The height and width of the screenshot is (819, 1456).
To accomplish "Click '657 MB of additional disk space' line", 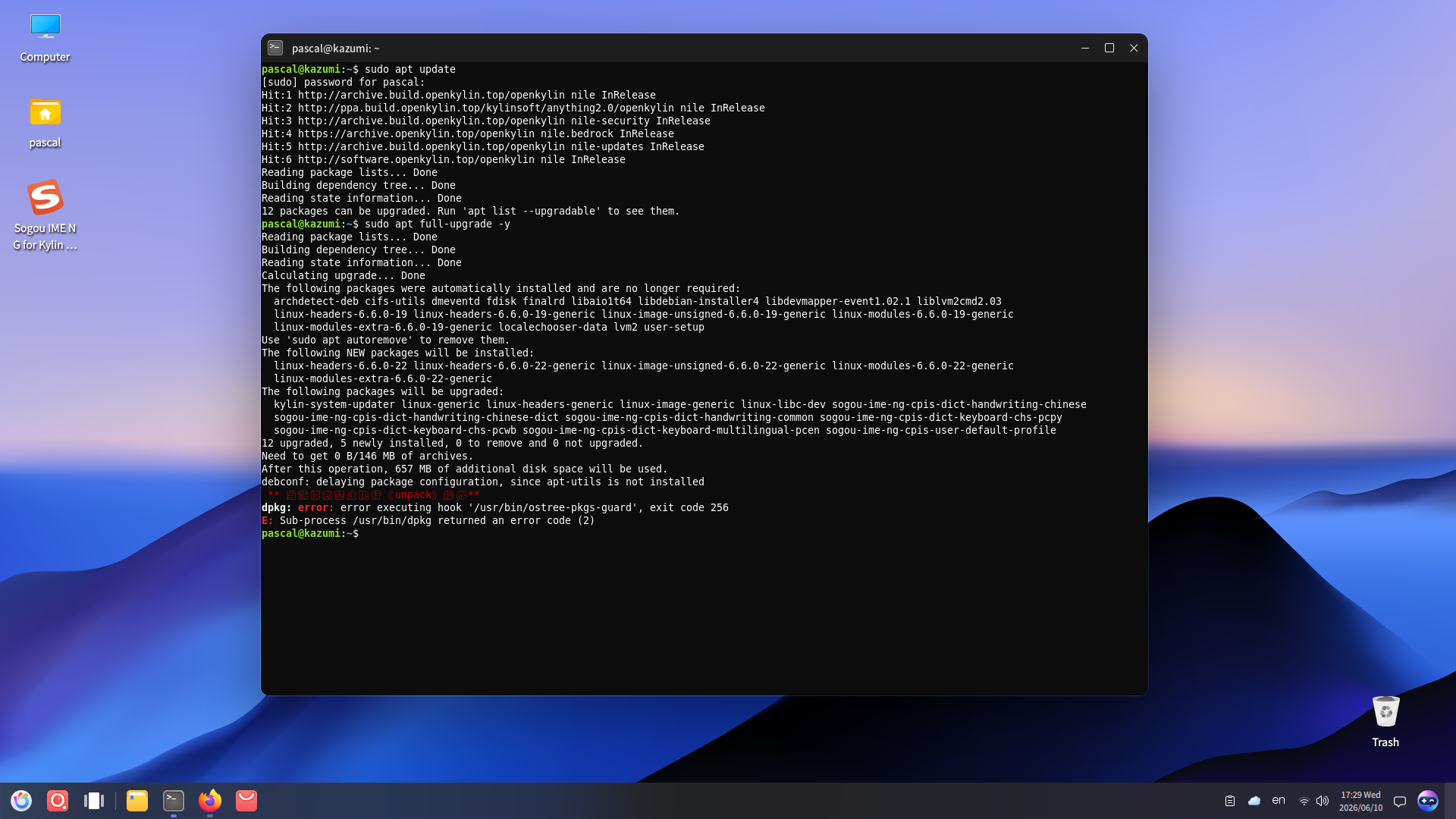I will (465, 469).
